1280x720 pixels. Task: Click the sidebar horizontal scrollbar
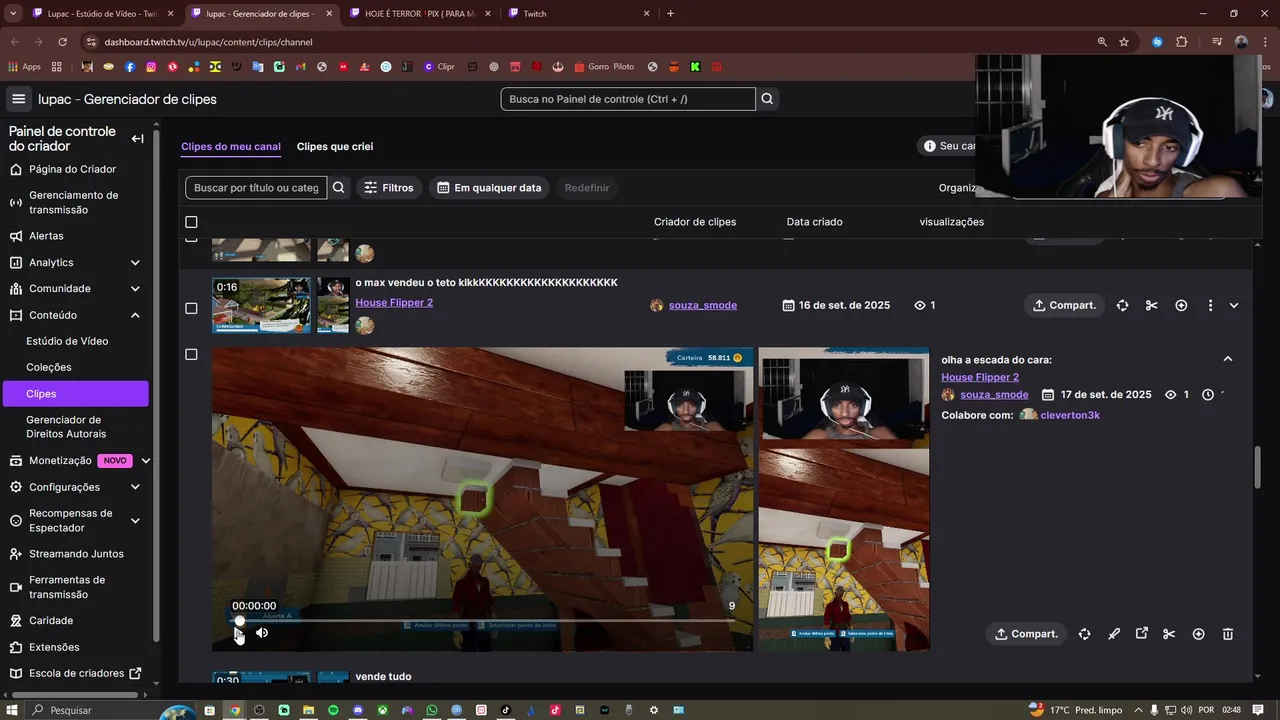[x=74, y=694]
